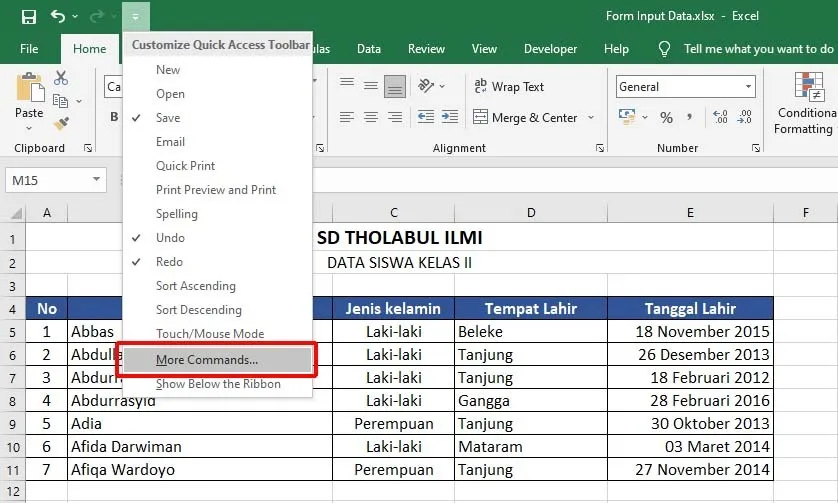Click the Undo arrow icon

tap(58, 17)
